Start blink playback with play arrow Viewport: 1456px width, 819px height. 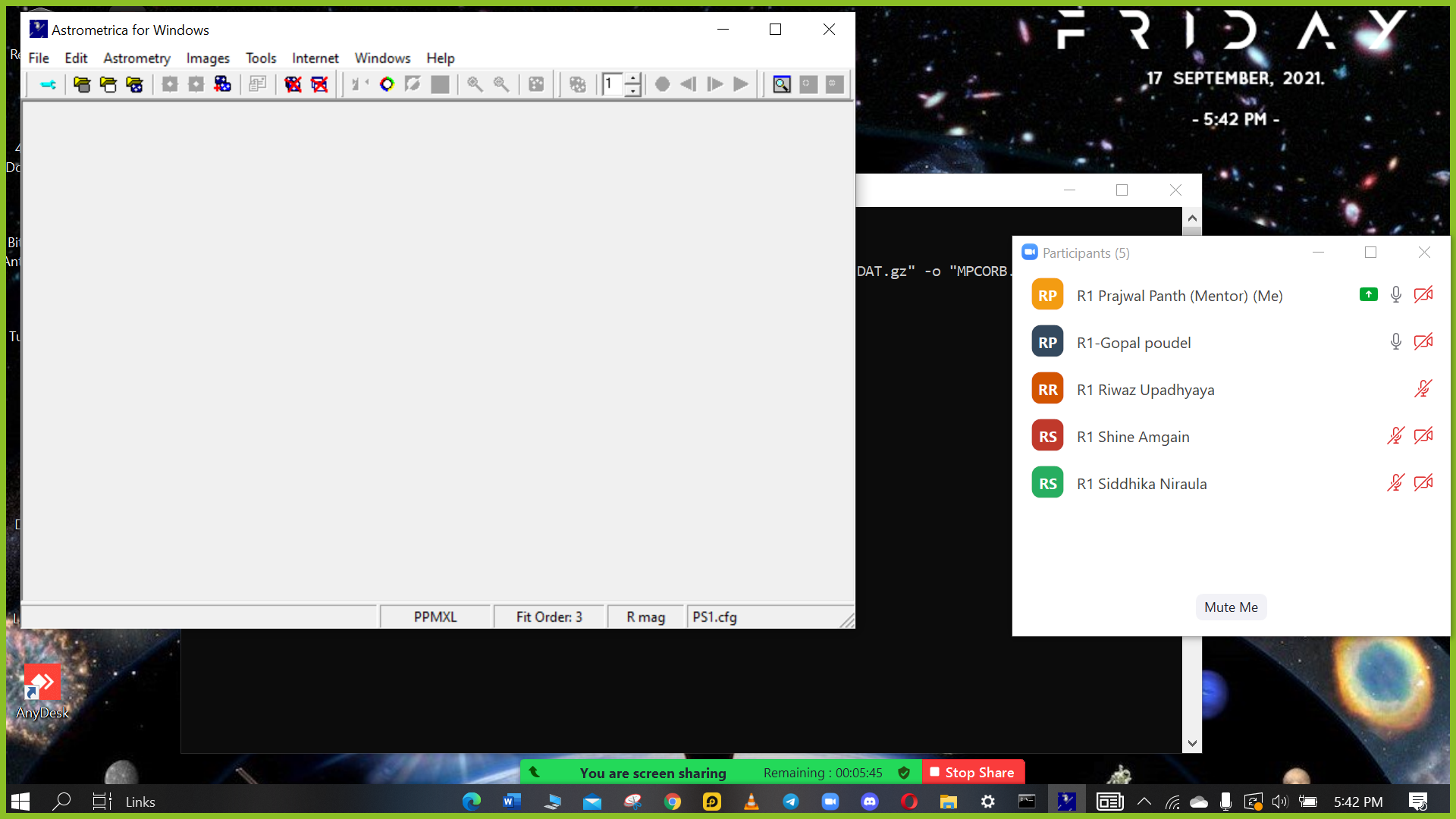click(x=741, y=84)
